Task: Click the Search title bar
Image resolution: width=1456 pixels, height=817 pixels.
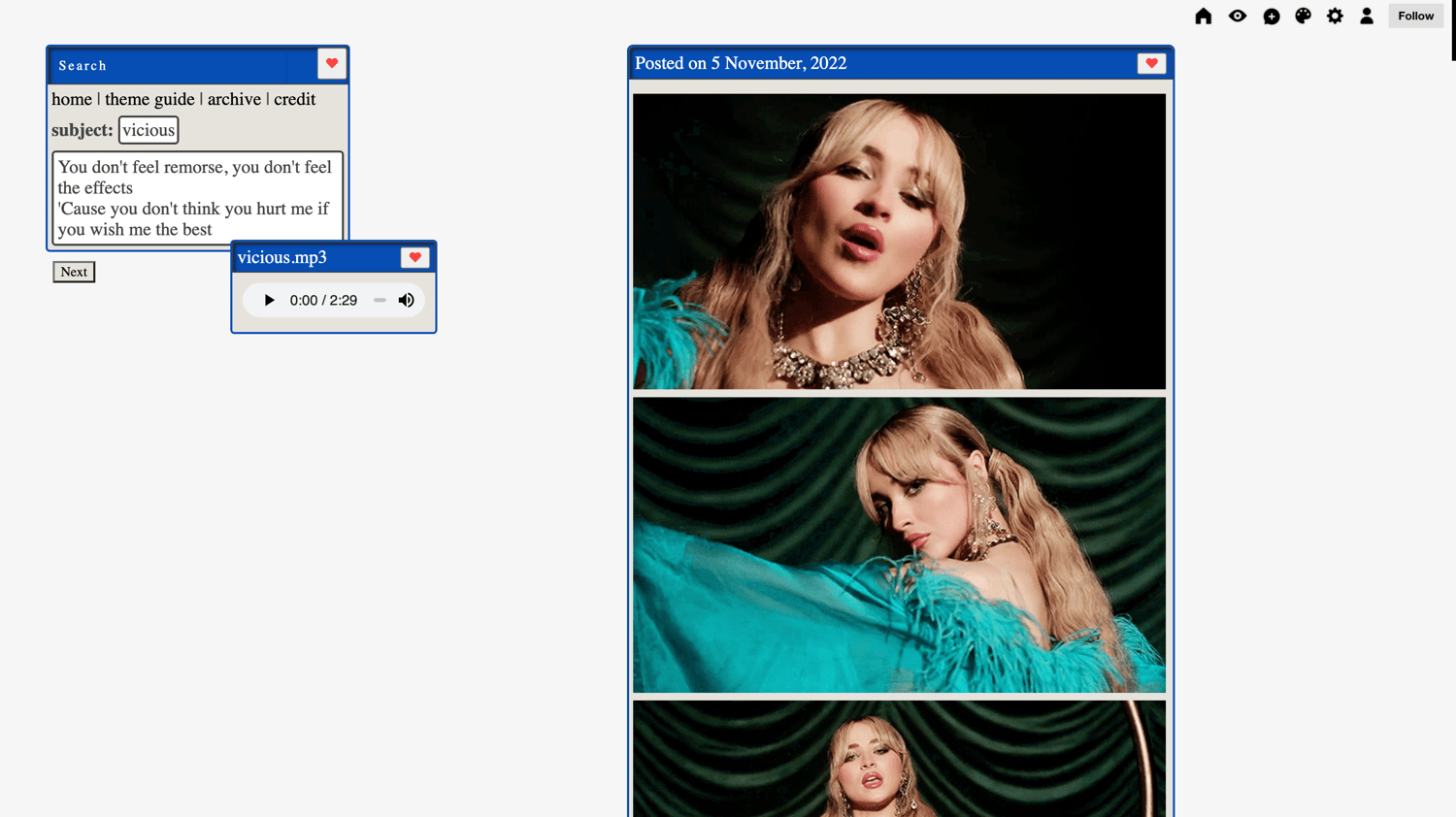Action: [182, 65]
